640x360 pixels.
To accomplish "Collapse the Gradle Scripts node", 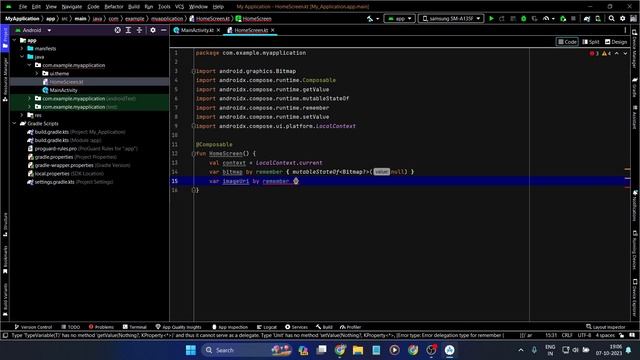I will point(15,123).
